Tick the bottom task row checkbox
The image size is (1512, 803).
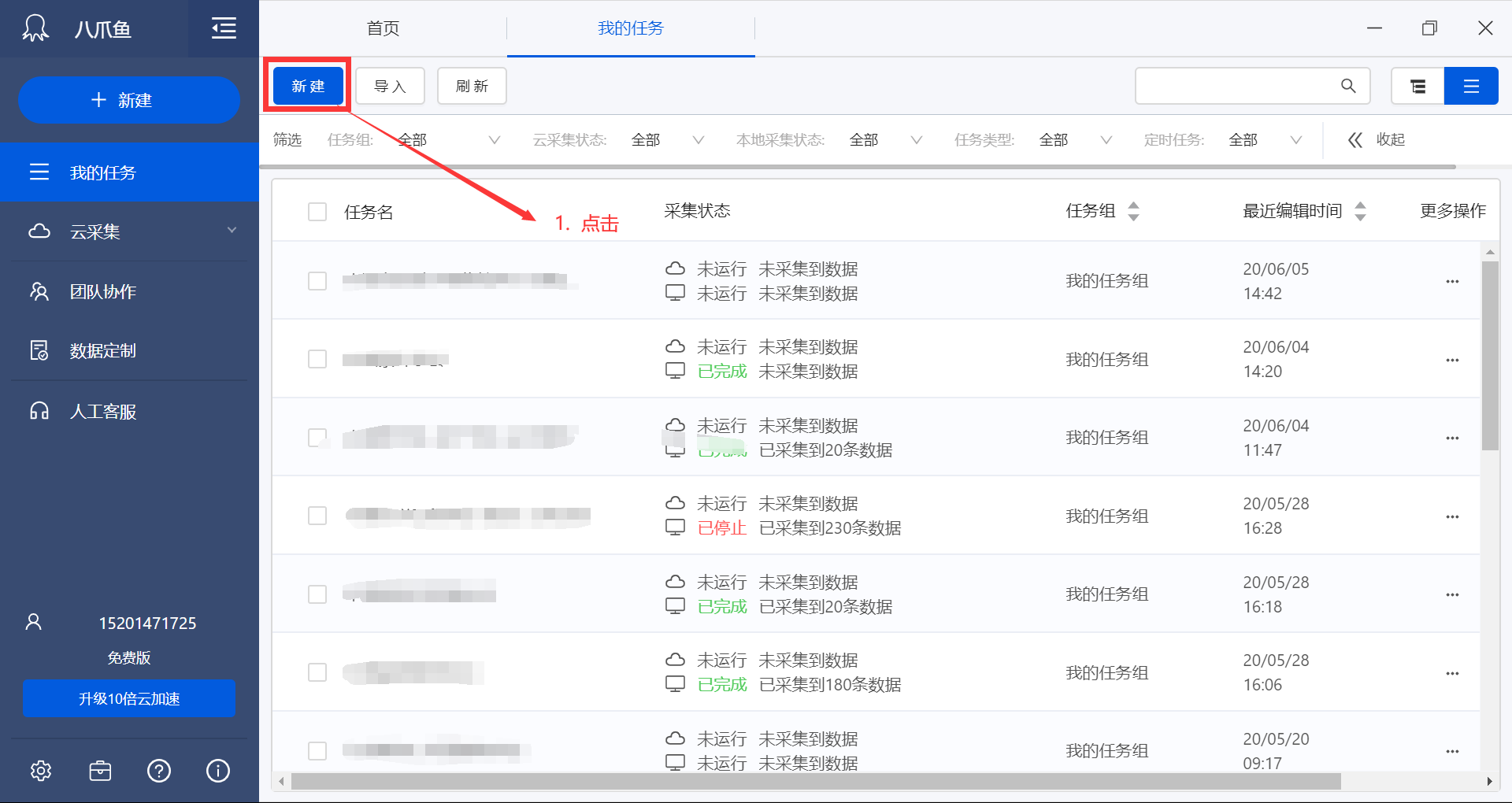tap(317, 750)
